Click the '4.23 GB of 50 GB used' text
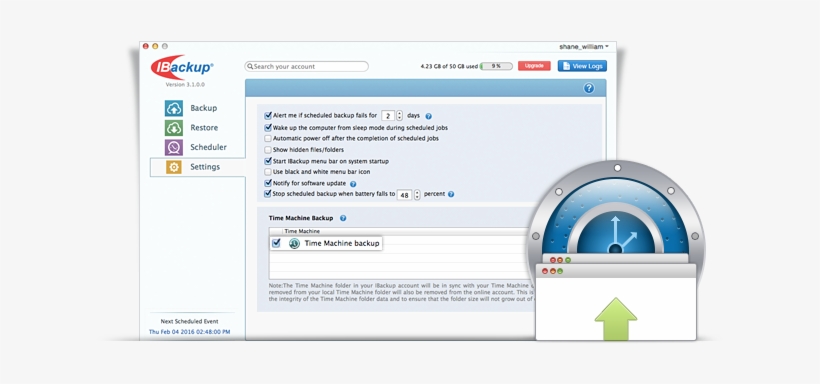Image resolution: width=820 pixels, height=384 pixels. coord(449,66)
